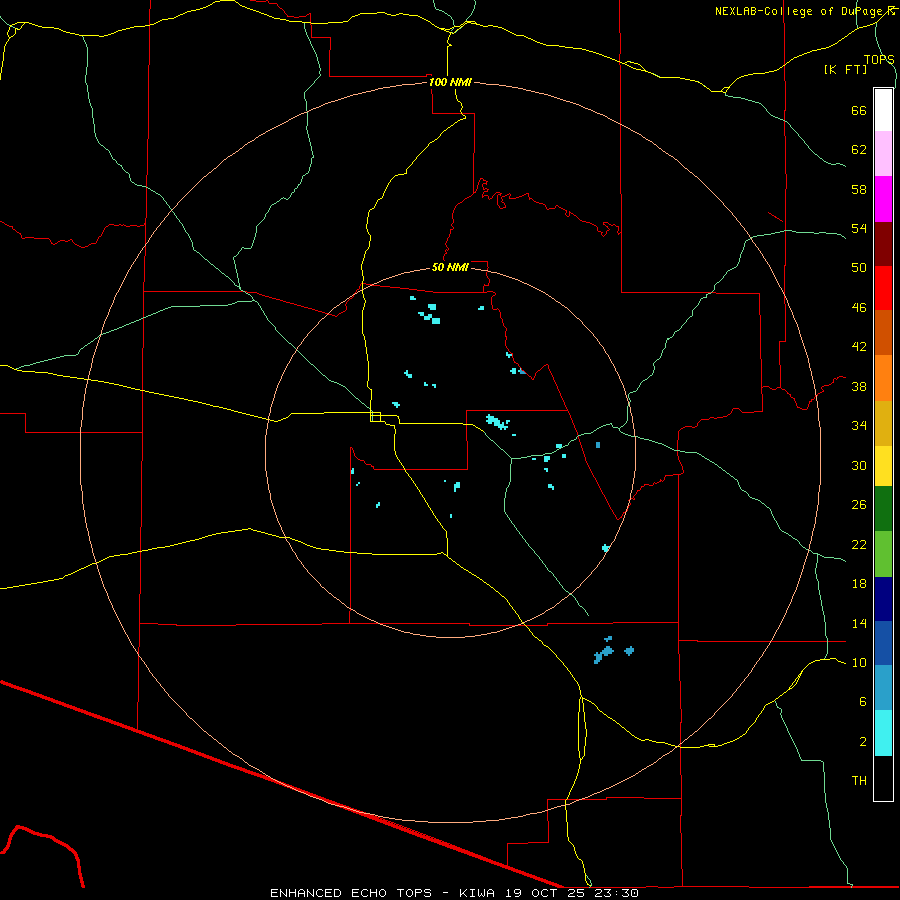Click the dark green legend swatch above 30
The height and width of the screenshot is (900, 900).
tap(883, 509)
